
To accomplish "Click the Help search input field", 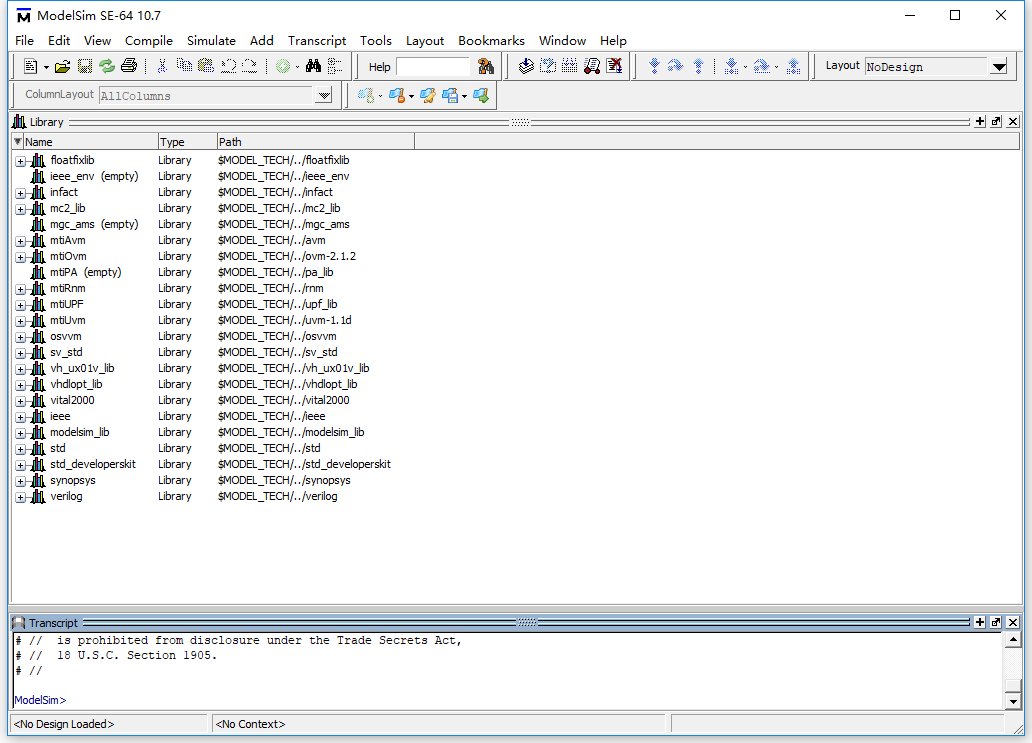I will [x=433, y=66].
